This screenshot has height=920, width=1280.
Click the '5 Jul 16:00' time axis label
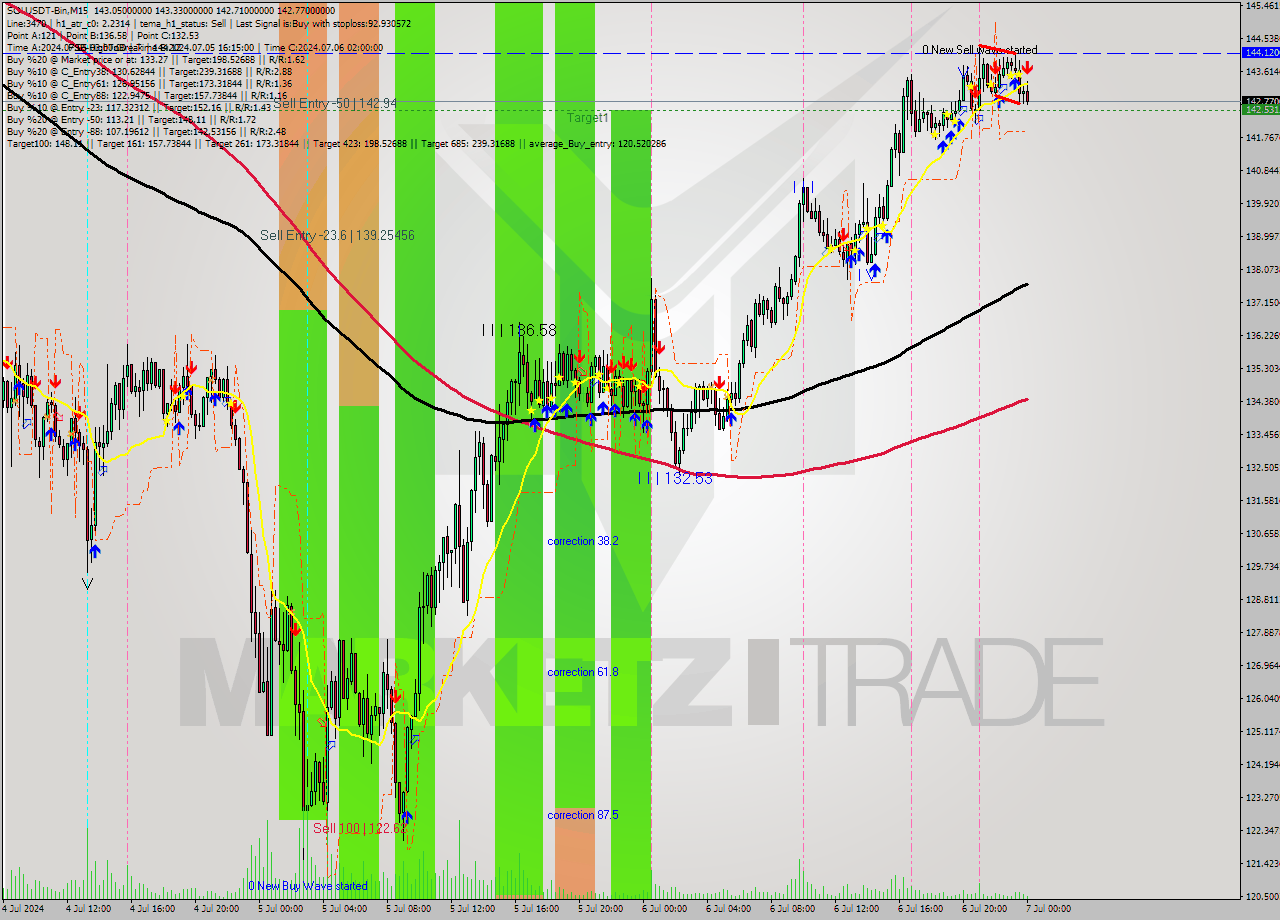point(536,909)
